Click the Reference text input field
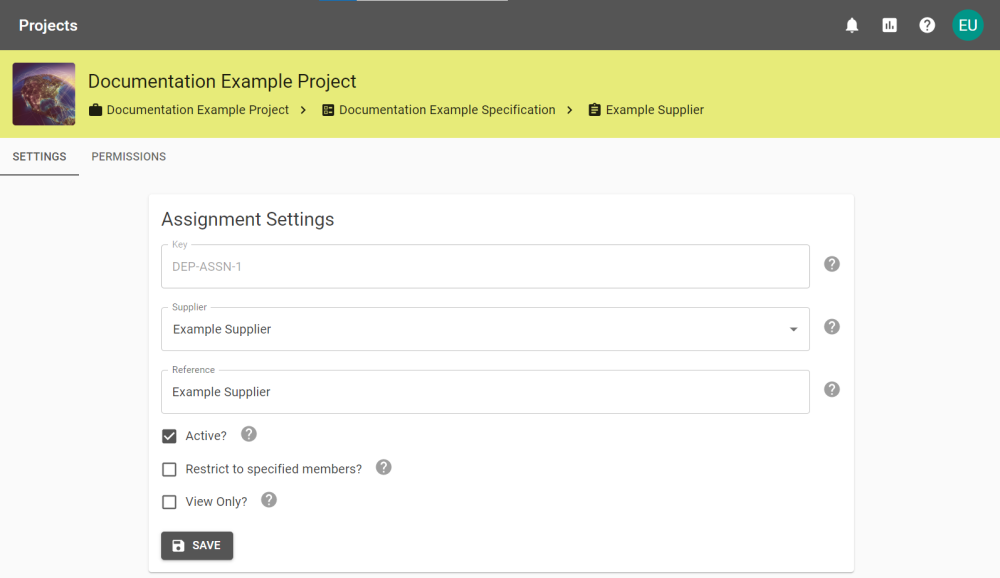 click(485, 392)
